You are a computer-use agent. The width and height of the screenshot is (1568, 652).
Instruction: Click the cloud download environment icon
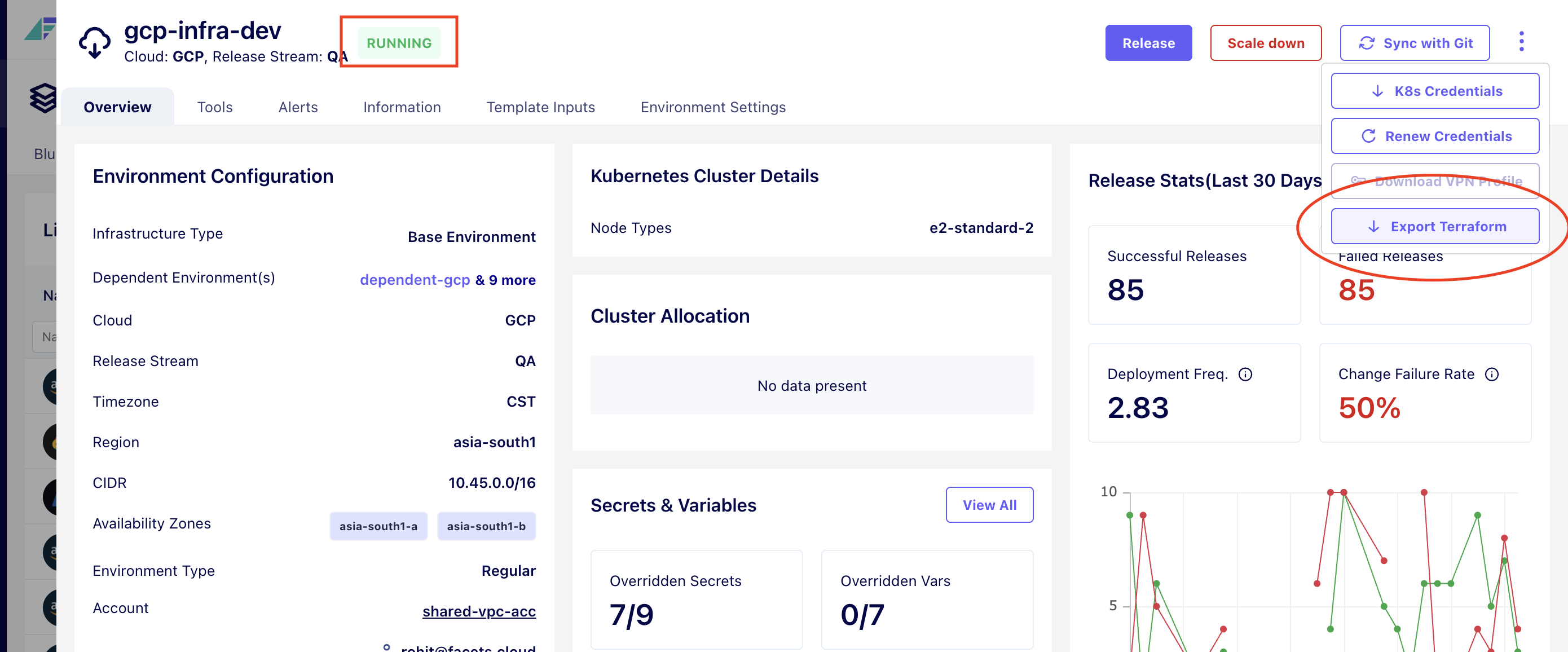[x=94, y=42]
